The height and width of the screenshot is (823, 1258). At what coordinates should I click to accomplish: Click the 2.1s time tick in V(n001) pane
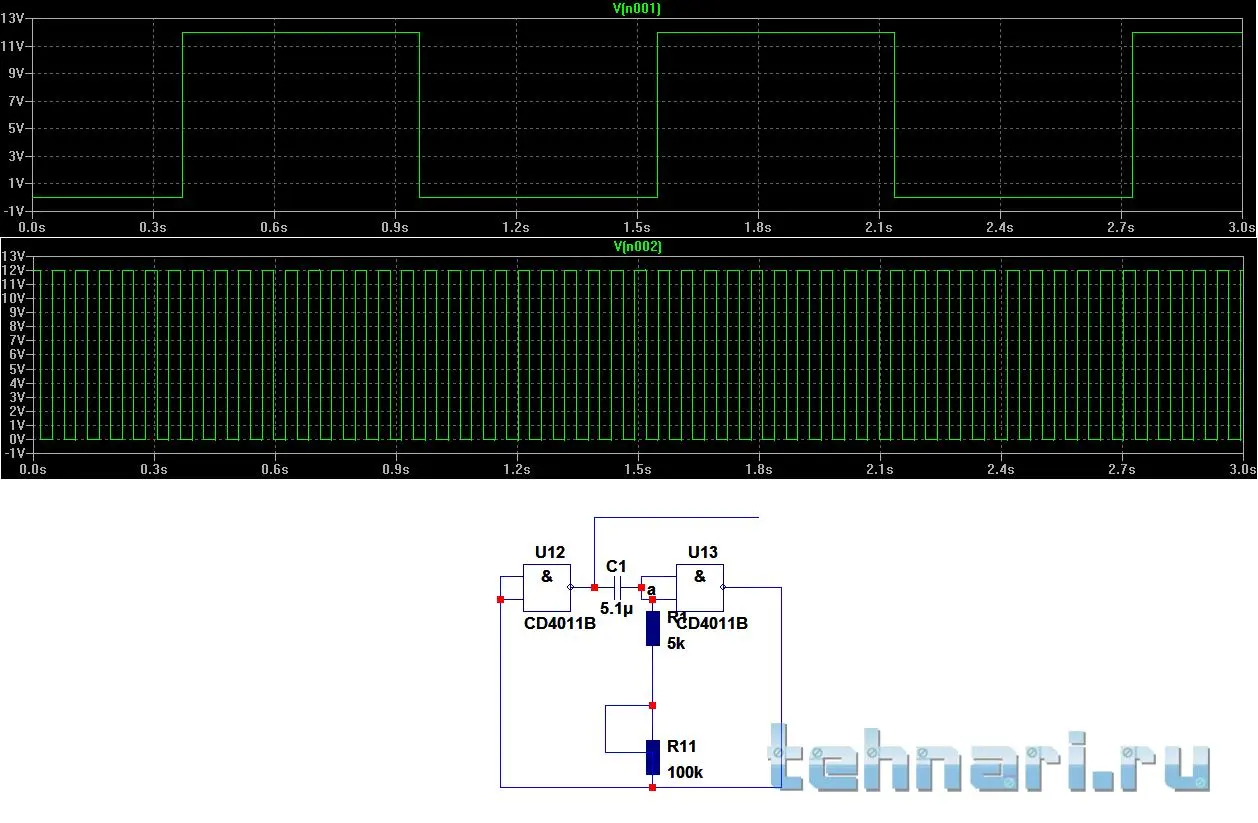(x=879, y=228)
